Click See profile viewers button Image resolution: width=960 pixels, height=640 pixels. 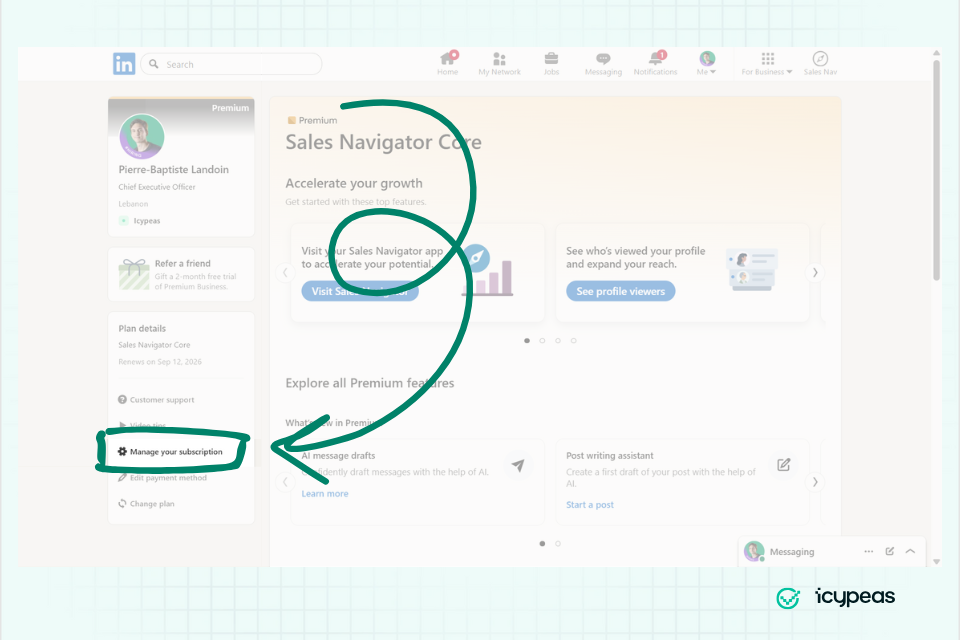620,291
